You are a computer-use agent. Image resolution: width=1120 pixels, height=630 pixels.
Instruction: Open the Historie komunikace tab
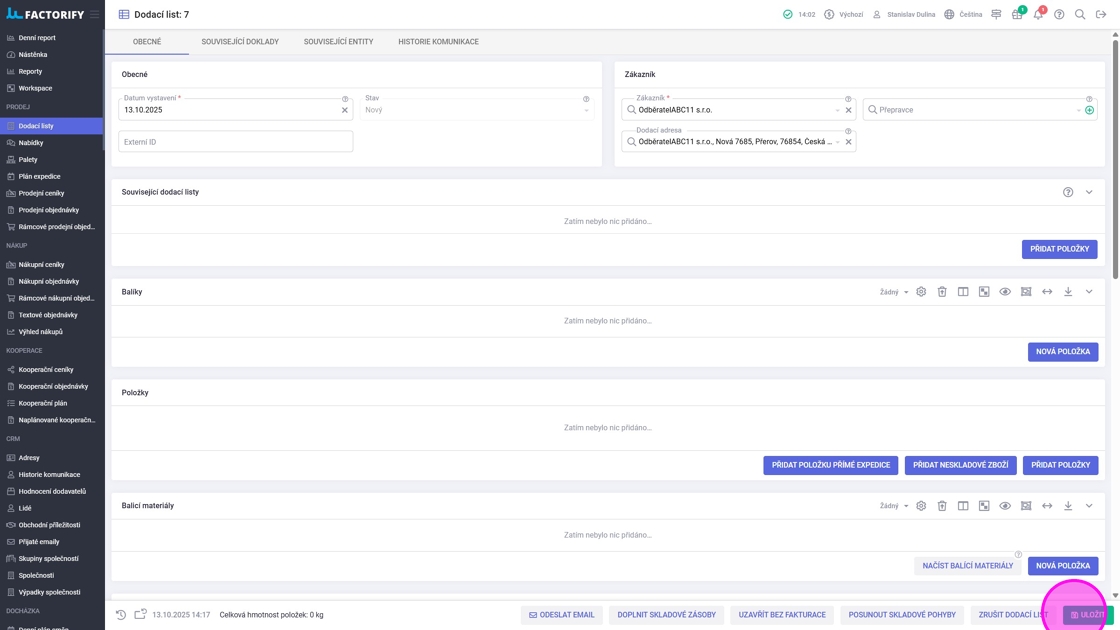438,42
